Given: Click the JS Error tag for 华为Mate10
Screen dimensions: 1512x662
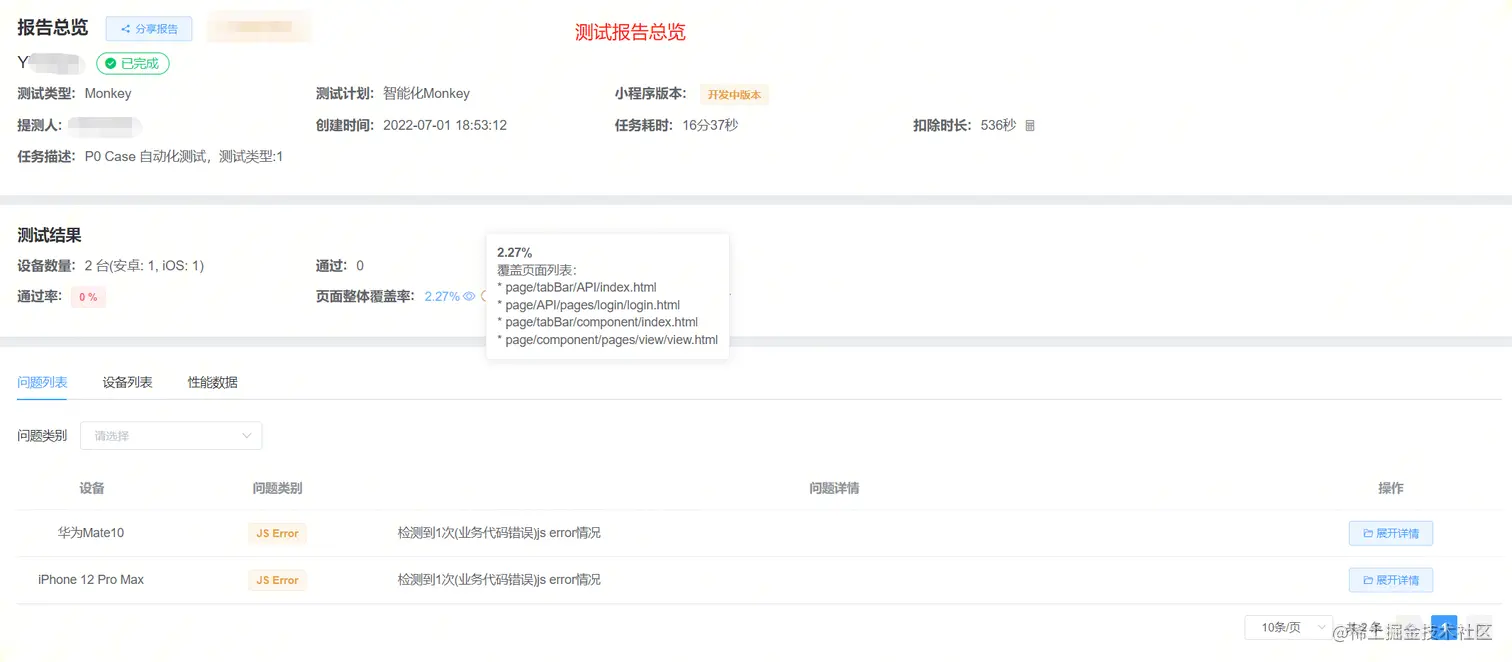Looking at the screenshot, I should [x=277, y=533].
